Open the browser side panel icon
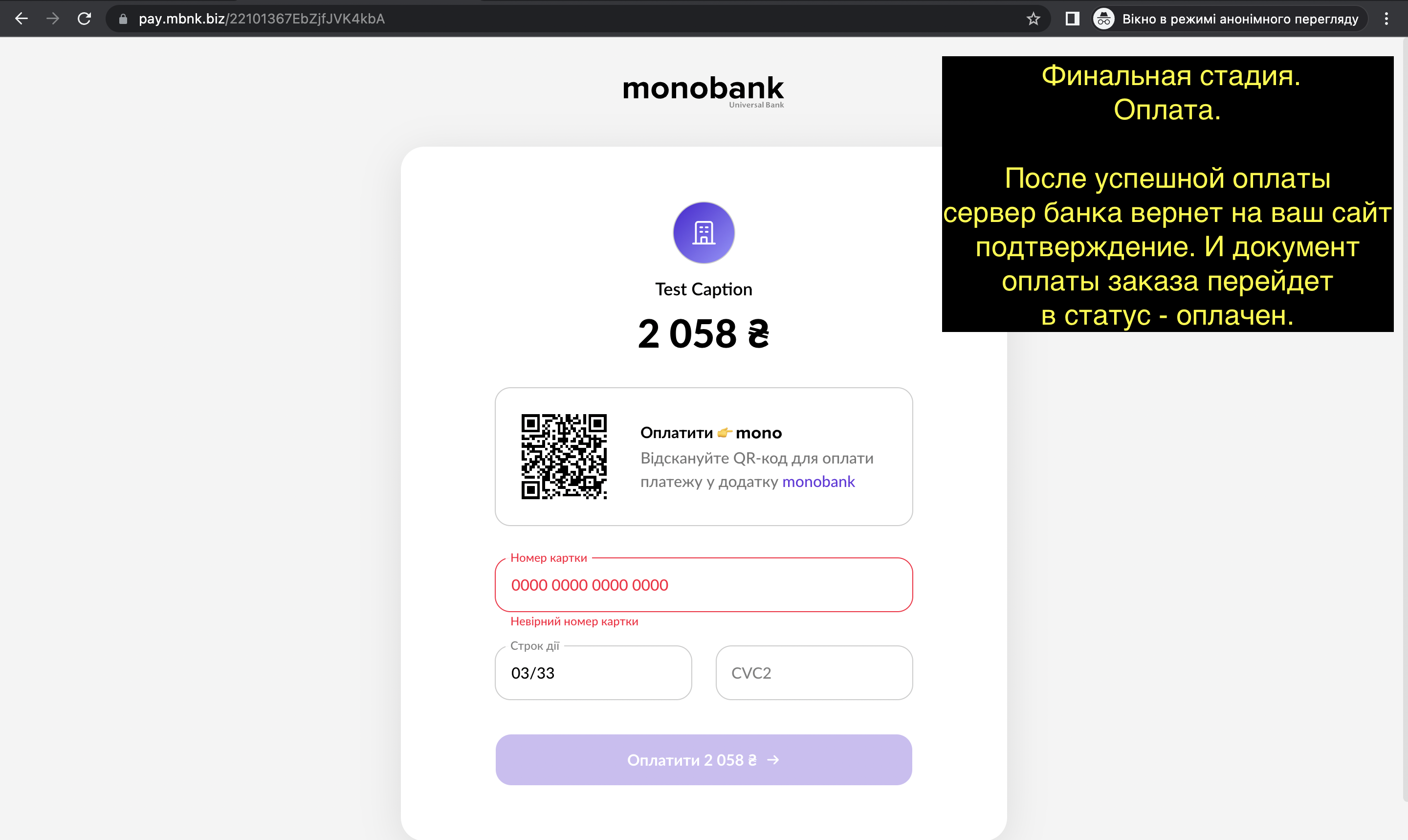The image size is (1408, 840). (x=1072, y=19)
